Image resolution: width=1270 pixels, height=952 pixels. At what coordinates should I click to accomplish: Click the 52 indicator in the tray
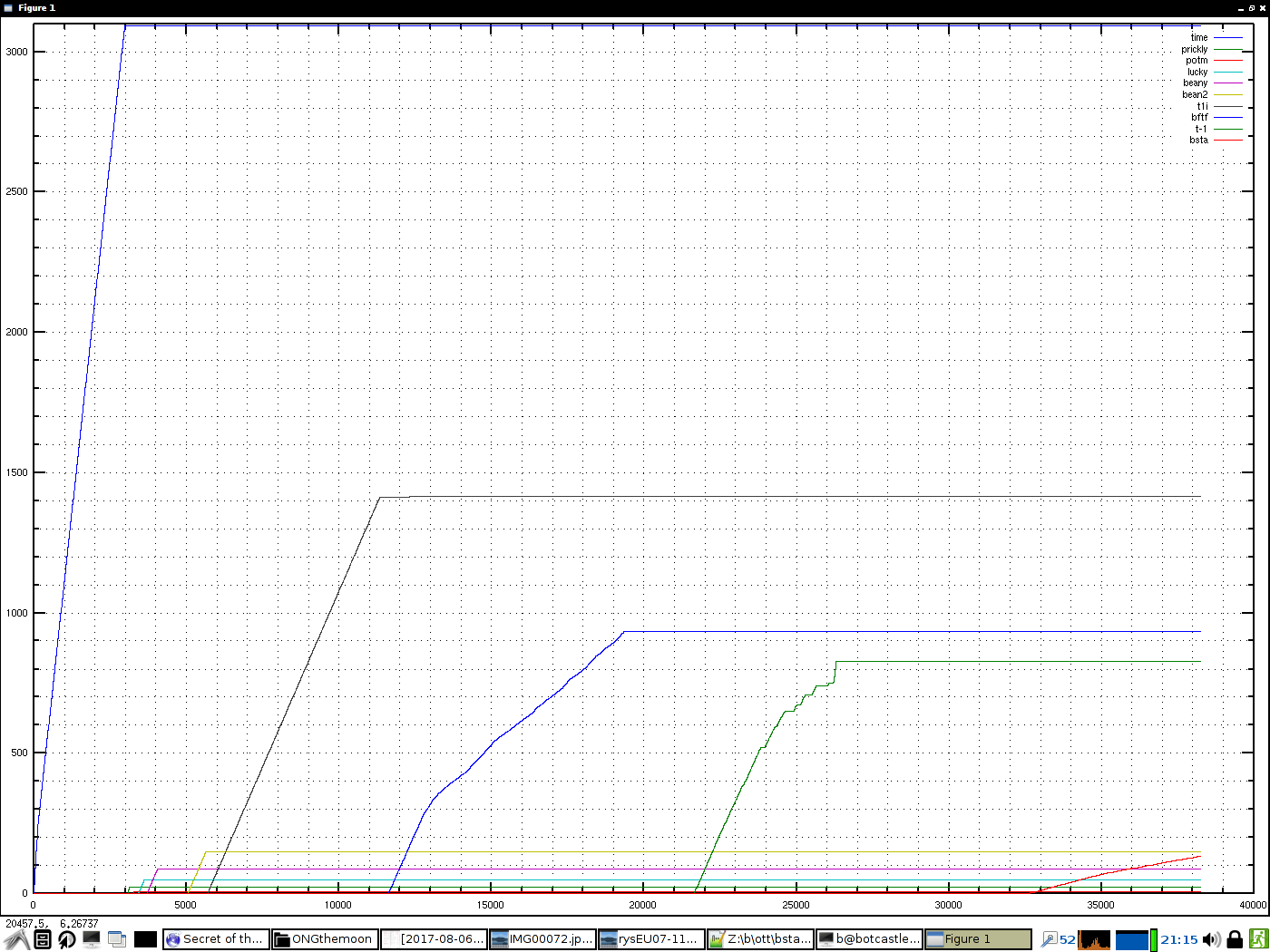(x=1068, y=939)
